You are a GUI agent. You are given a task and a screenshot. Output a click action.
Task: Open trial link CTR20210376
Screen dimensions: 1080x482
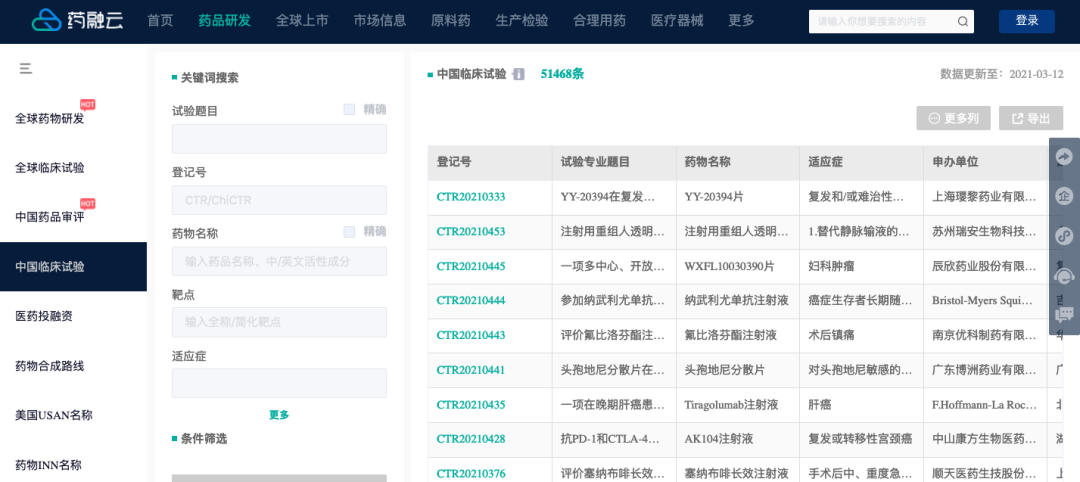pos(471,474)
